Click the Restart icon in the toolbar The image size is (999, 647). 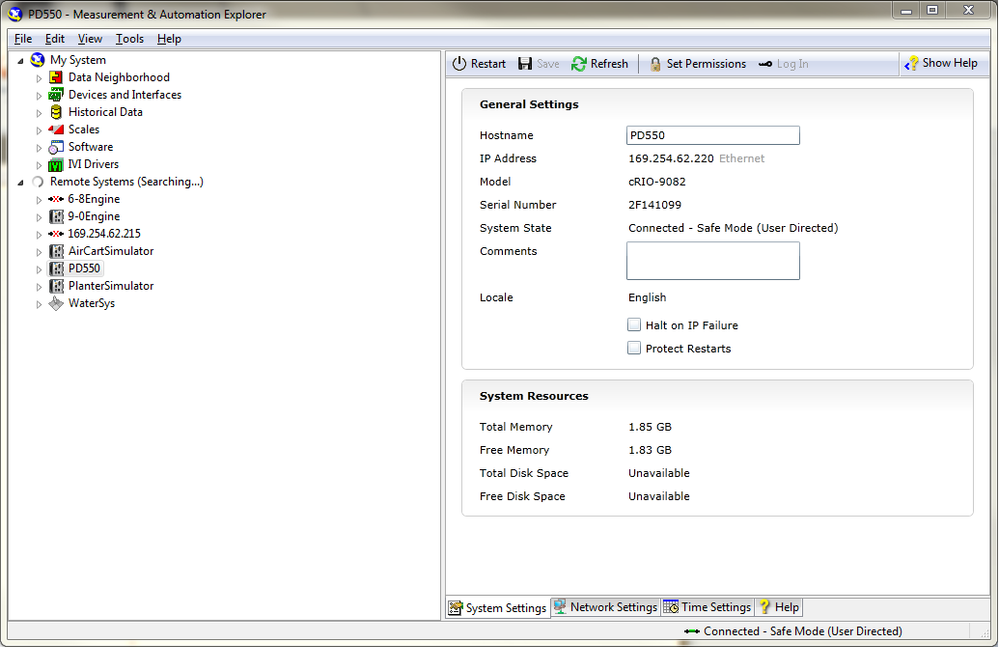[458, 63]
